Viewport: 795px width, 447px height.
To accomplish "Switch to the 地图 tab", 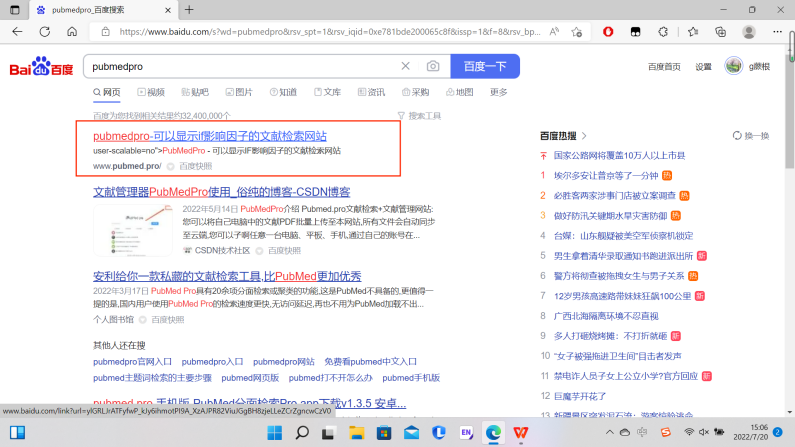I will [460, 92].
